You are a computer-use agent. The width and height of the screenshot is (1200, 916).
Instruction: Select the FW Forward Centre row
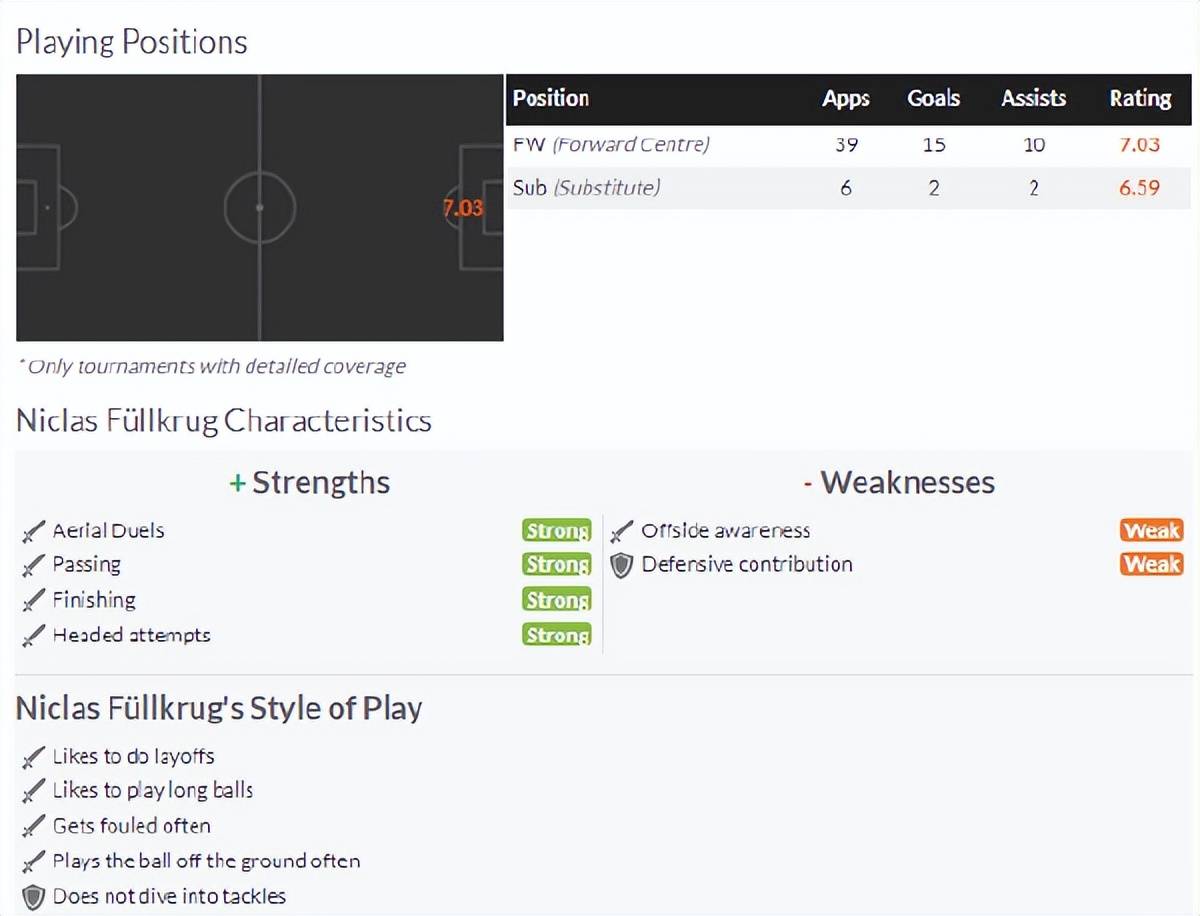pyautogui.click(x=848, y=145)
